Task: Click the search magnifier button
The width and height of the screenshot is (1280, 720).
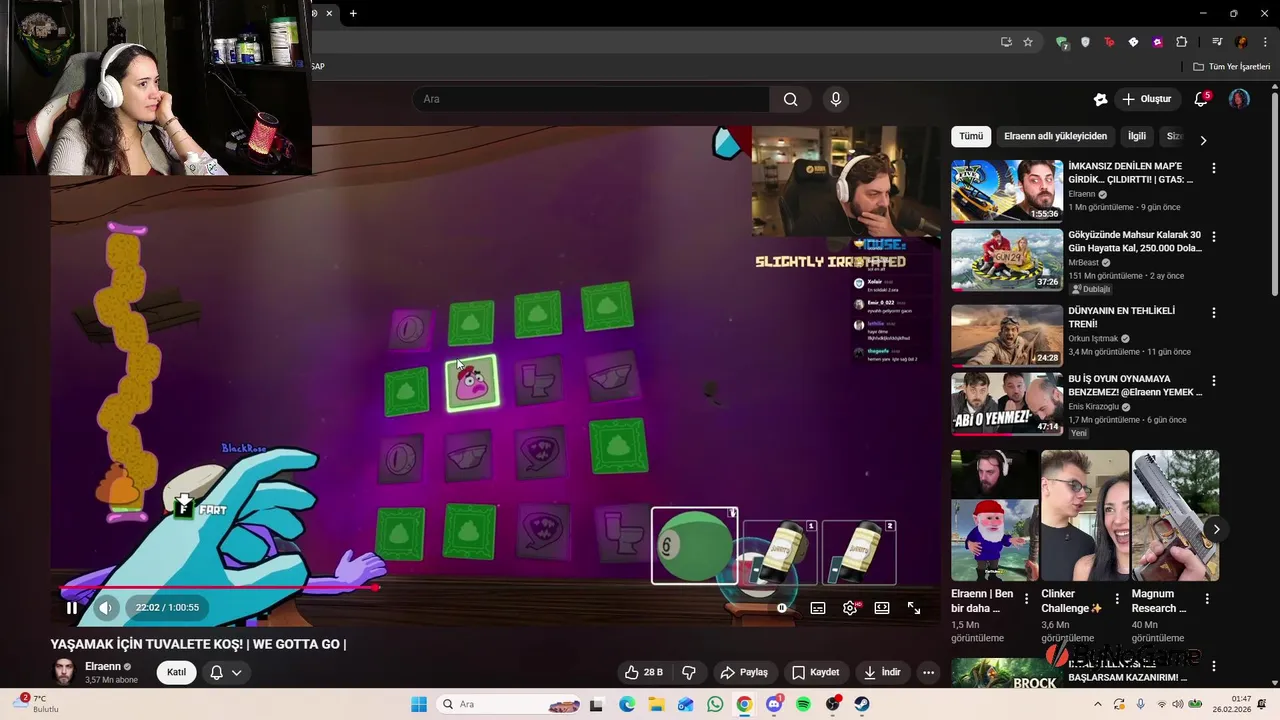Action: pyautogui.click(x=791, y=99)
